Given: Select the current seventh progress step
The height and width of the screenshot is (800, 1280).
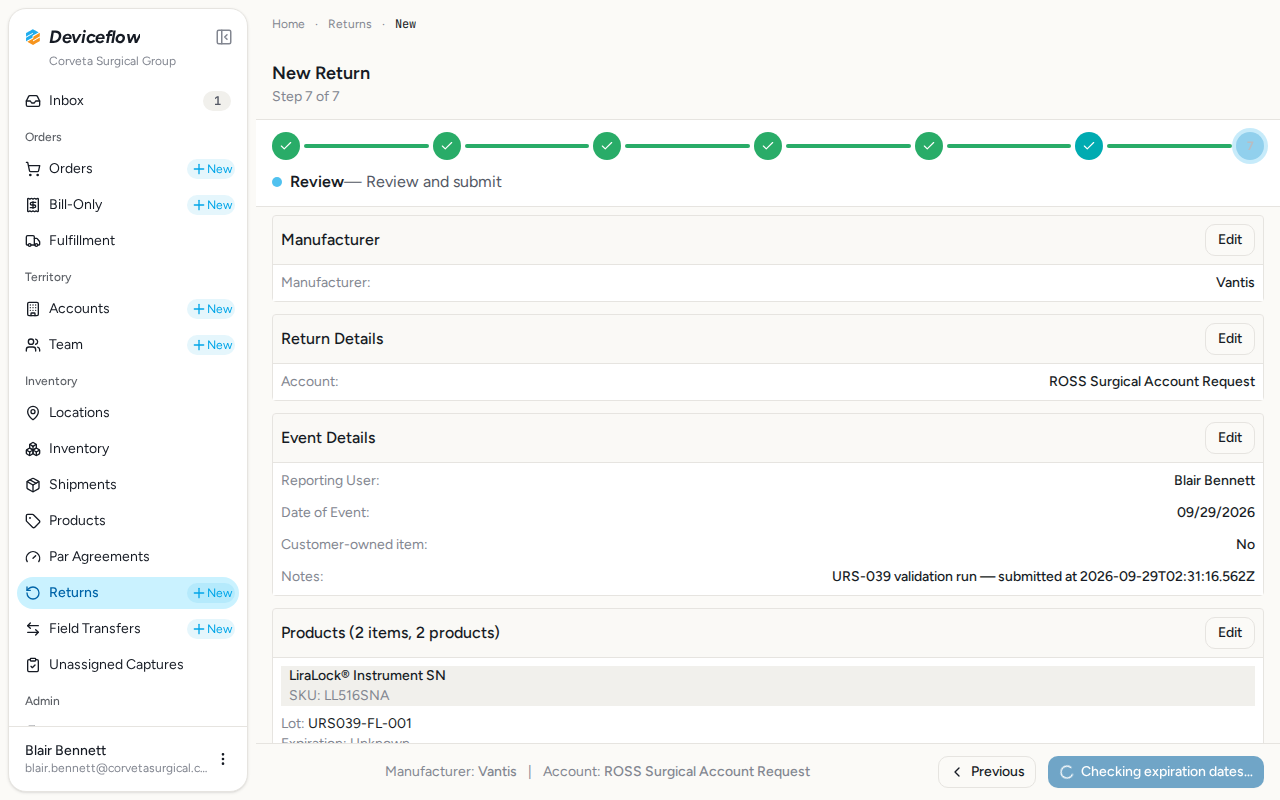Looking at the screenshot, I should (x=1250, y=146).
